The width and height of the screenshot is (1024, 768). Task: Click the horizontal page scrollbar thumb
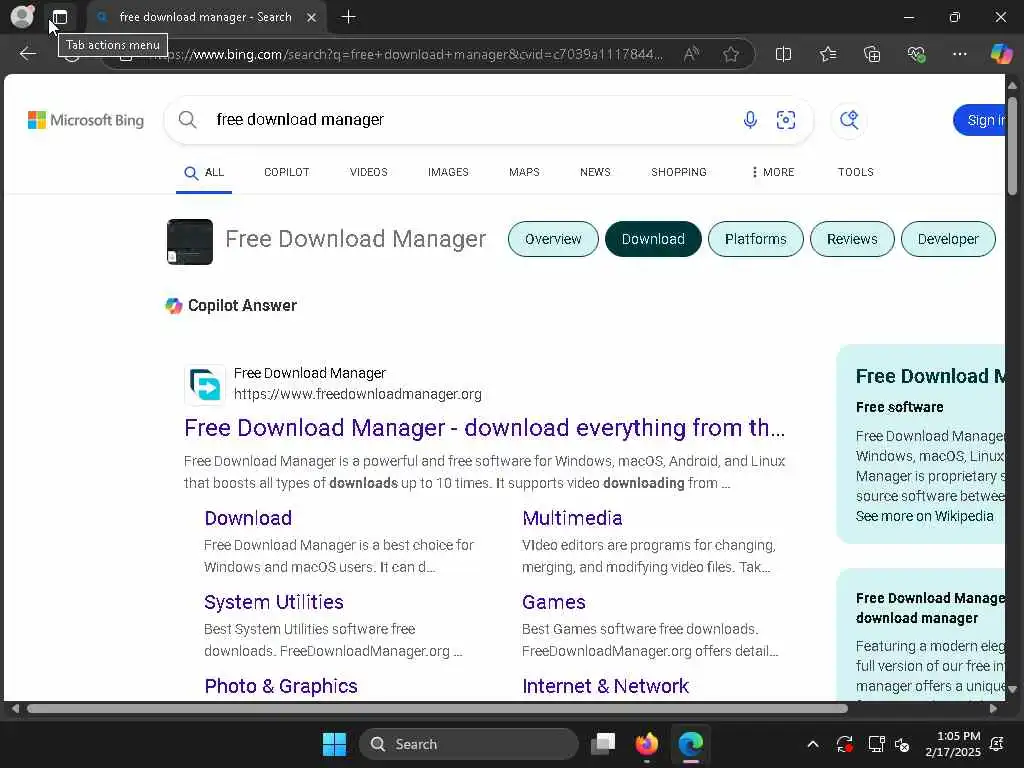[438, 709]
